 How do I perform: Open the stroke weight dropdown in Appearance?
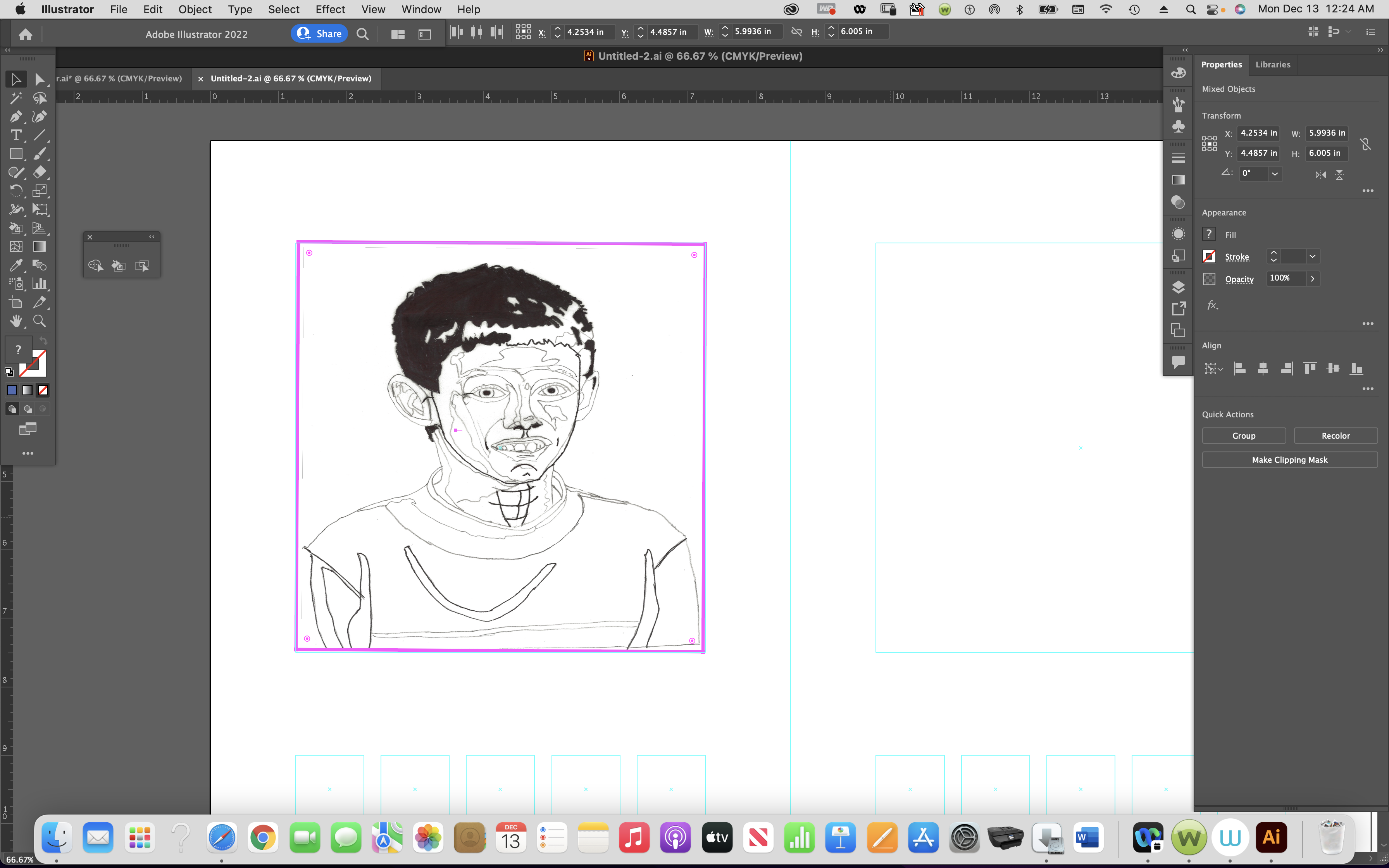point(1312,257)
